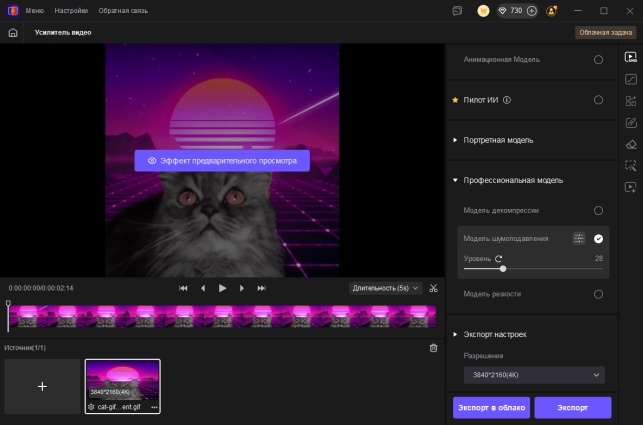Image resolution: width=643 pixels, height=425 pixels.
Task: Collapse the Профессиональная модель section
Action: click(x=455, y=180)
